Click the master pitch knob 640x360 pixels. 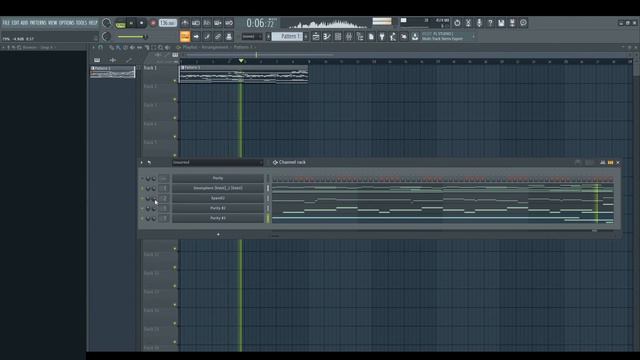[x=107, y=37]
